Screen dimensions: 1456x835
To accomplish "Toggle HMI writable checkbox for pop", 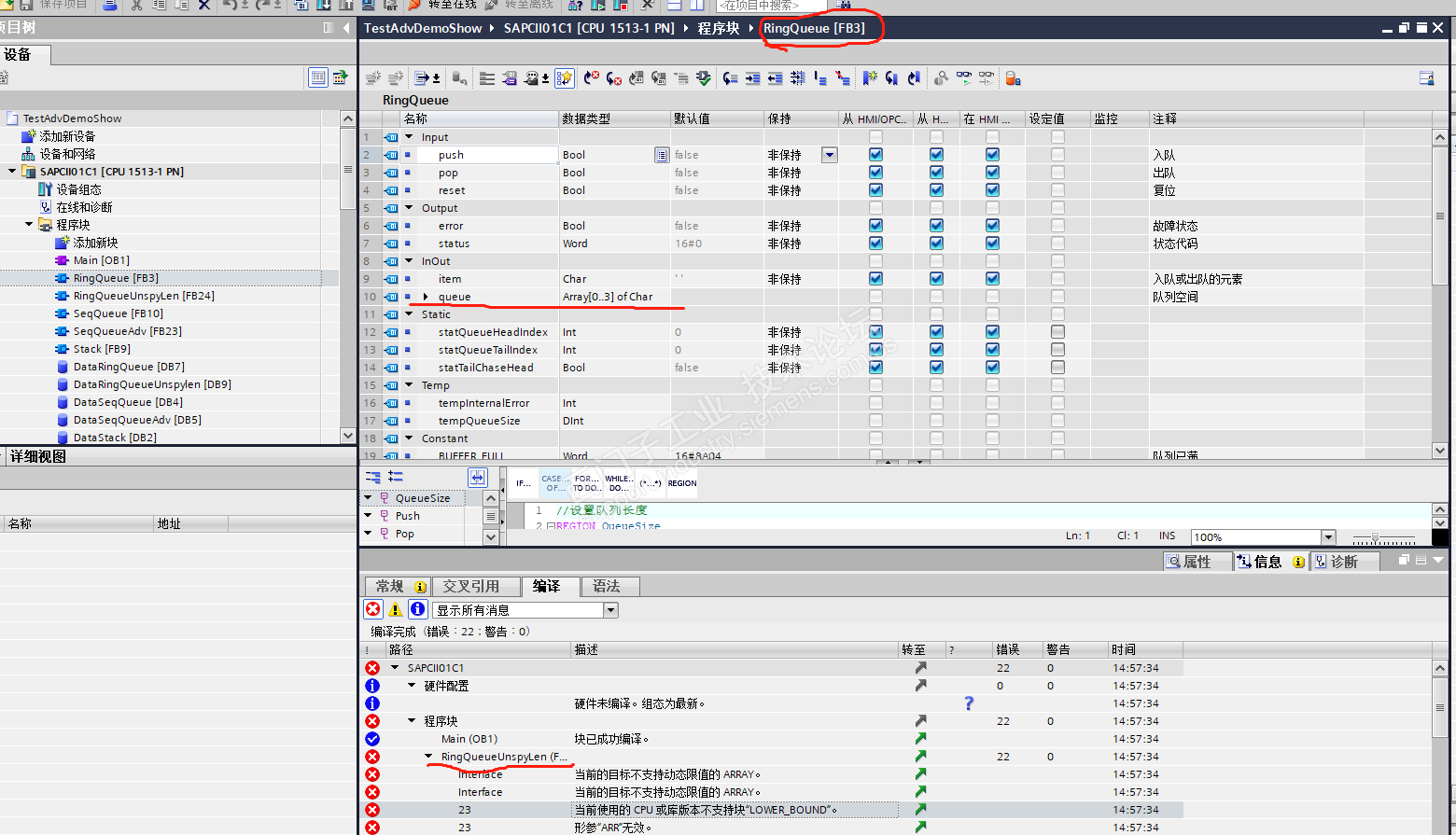I will [x=936, y=173].
